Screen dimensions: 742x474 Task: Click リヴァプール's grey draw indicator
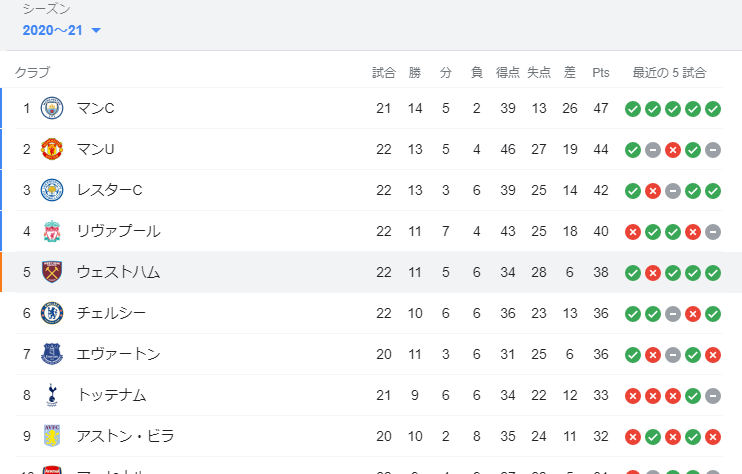pos(713,231)
